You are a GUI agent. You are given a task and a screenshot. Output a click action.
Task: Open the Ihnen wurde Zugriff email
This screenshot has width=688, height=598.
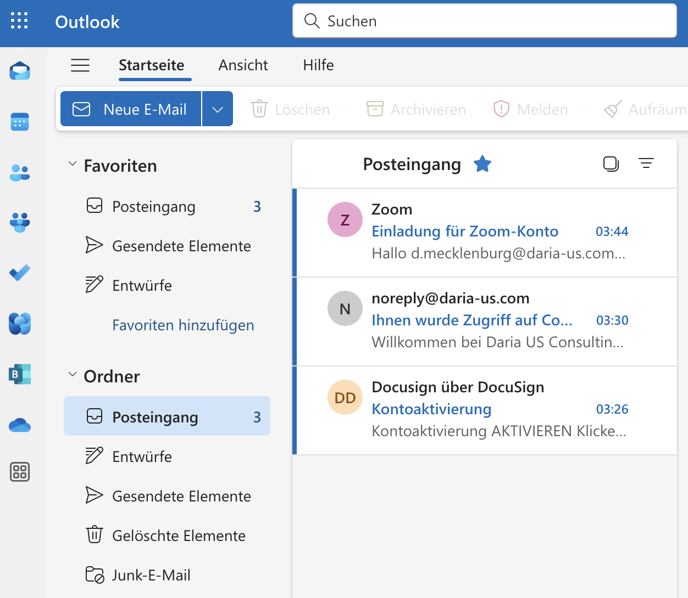click(x=484, y=322)
